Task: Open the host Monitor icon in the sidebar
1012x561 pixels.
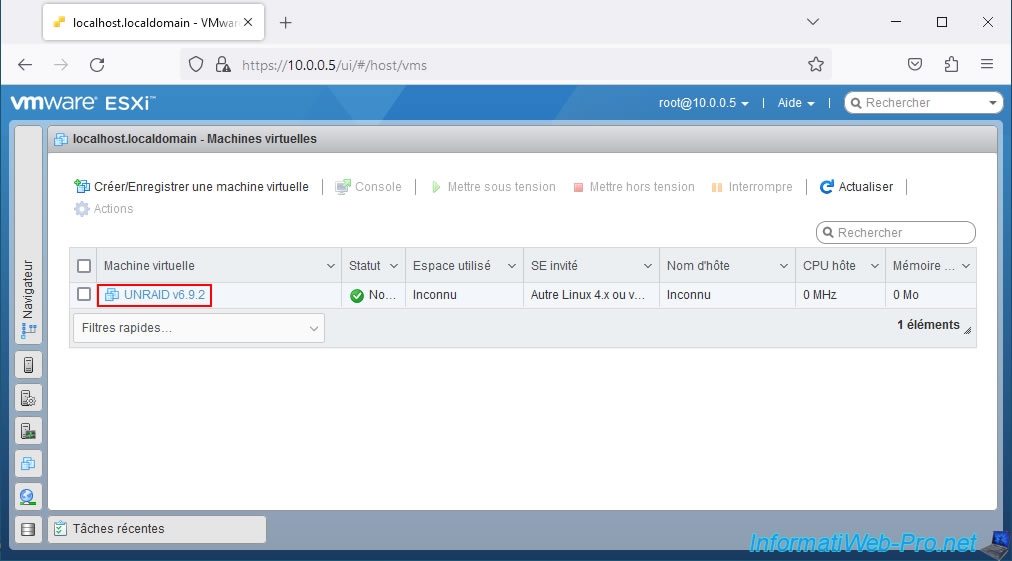Action: click(x=28, y=431)
